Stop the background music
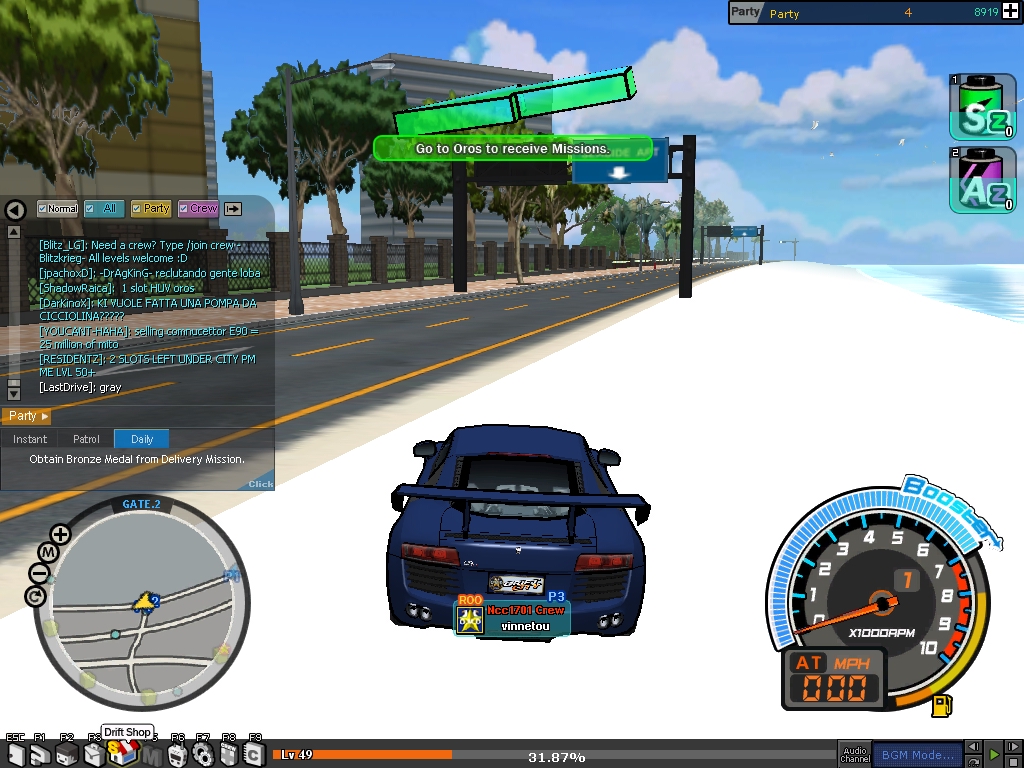Viewport: 1024px width, 768px height. pyautogui.click(x=1014, y=761)
